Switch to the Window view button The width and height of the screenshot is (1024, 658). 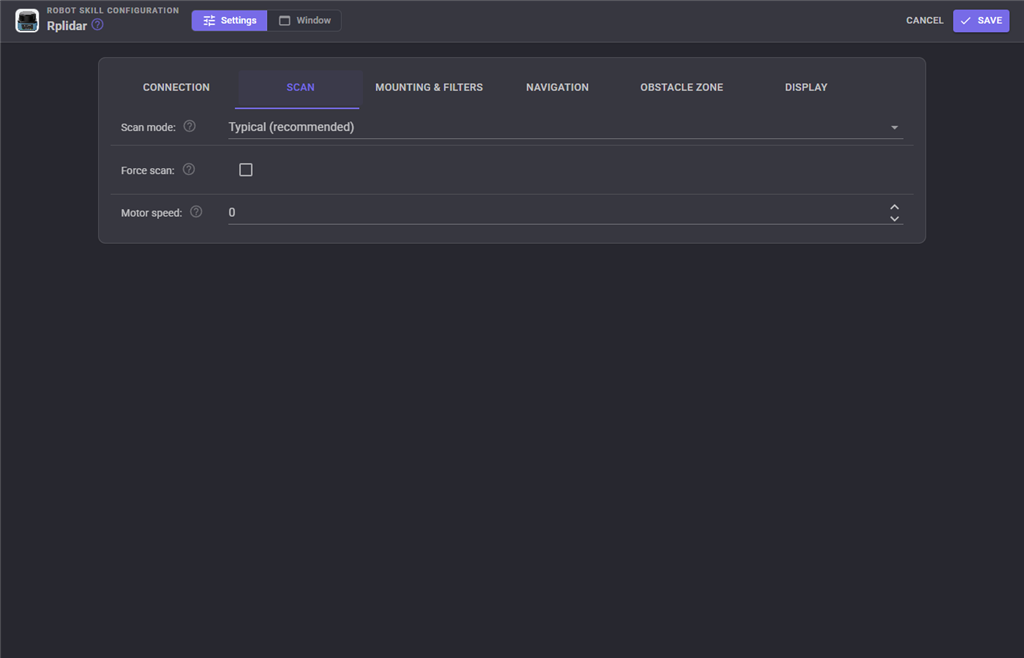coord(304,20)
